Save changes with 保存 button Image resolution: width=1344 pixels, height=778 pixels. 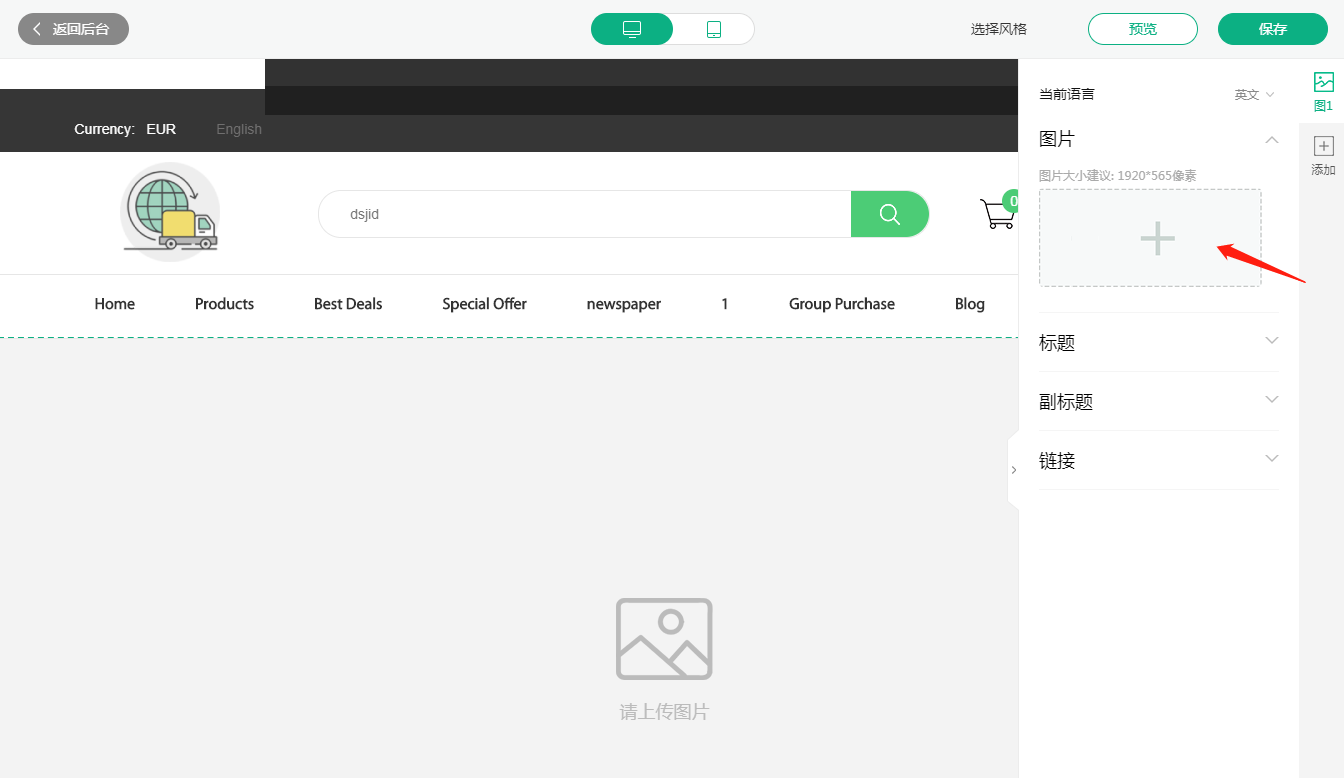coord(1272,29)
